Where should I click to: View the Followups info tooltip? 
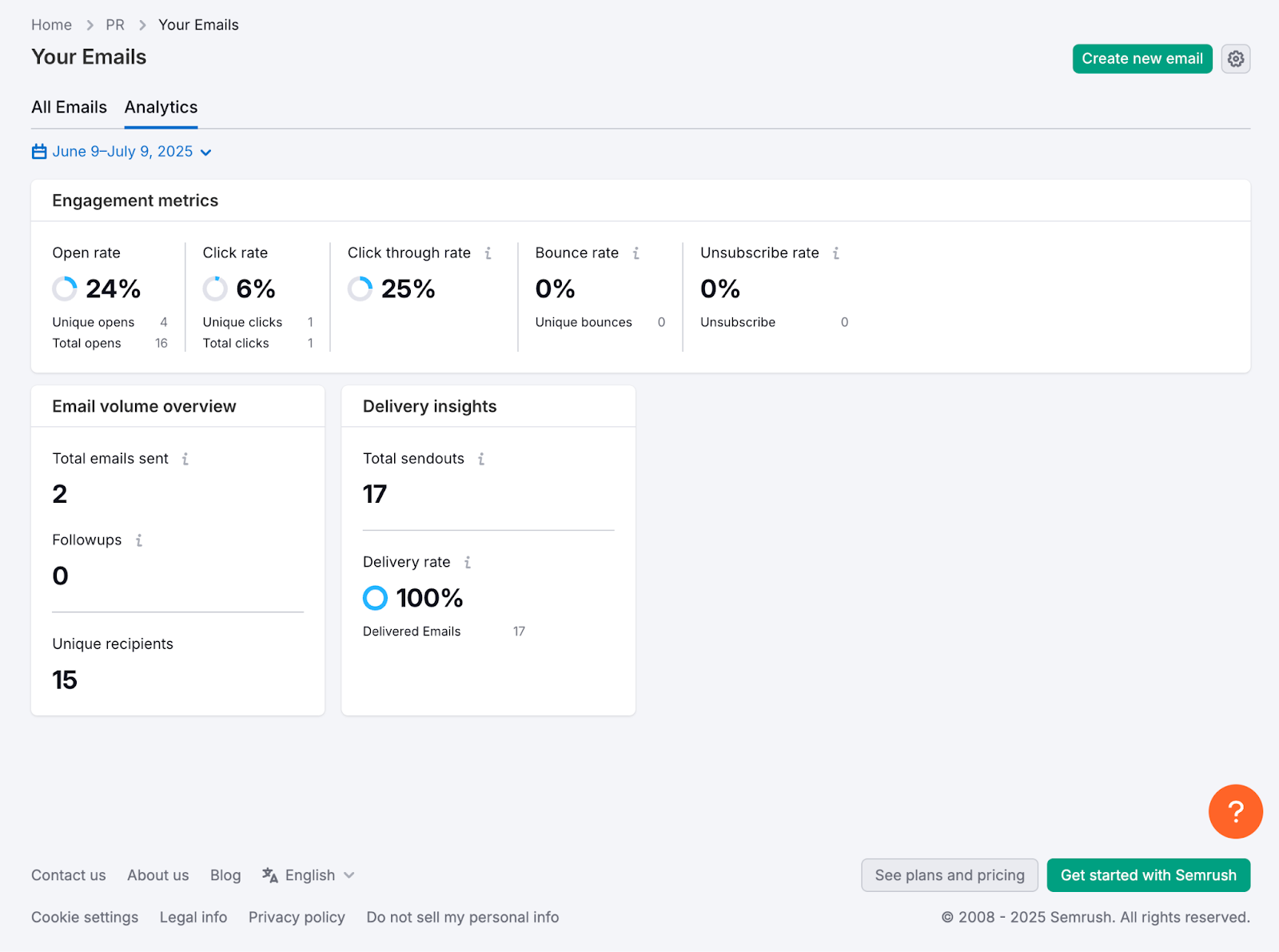tap(140, 540)
